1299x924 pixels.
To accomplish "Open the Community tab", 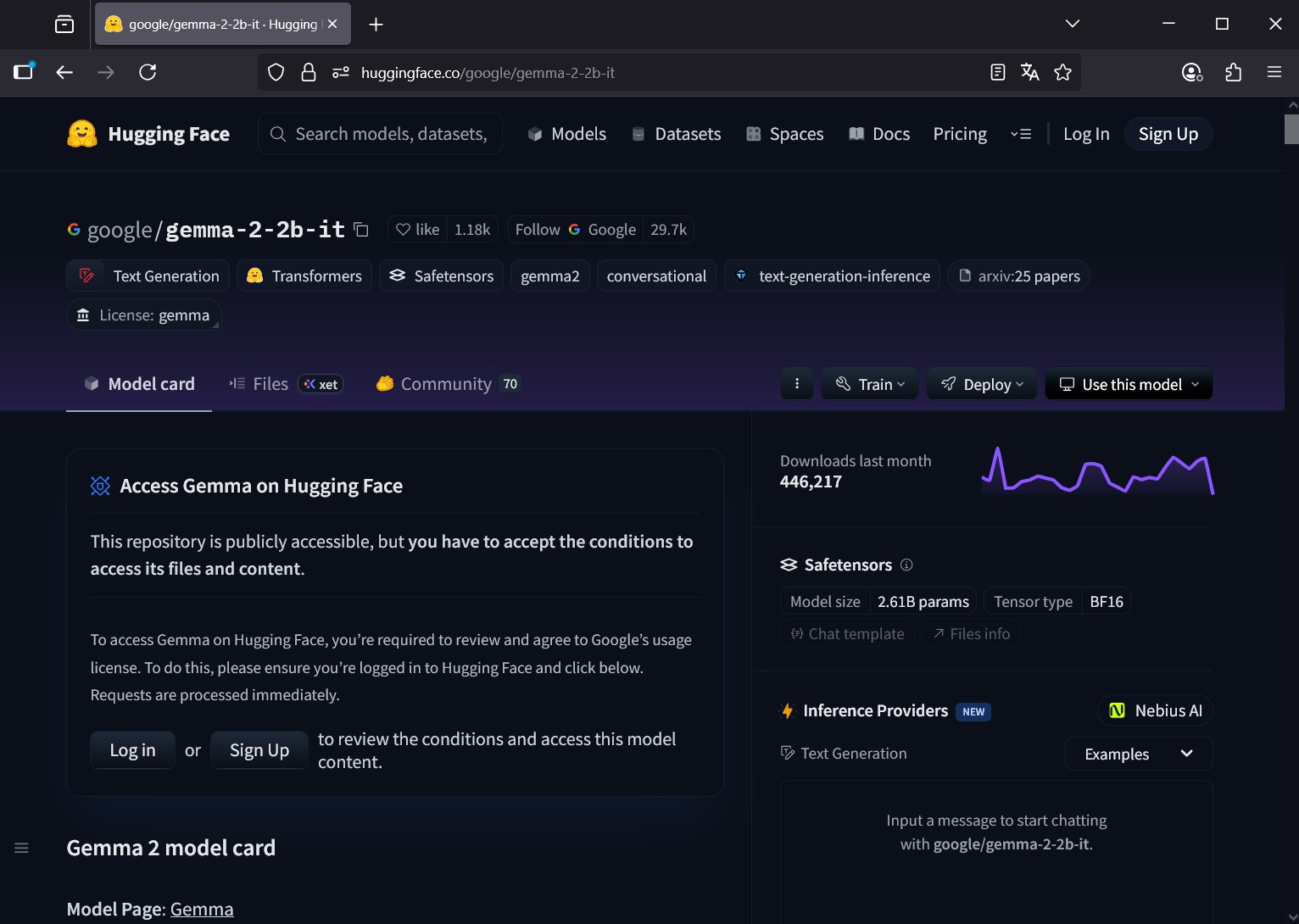I will click(x=448, y=384).
